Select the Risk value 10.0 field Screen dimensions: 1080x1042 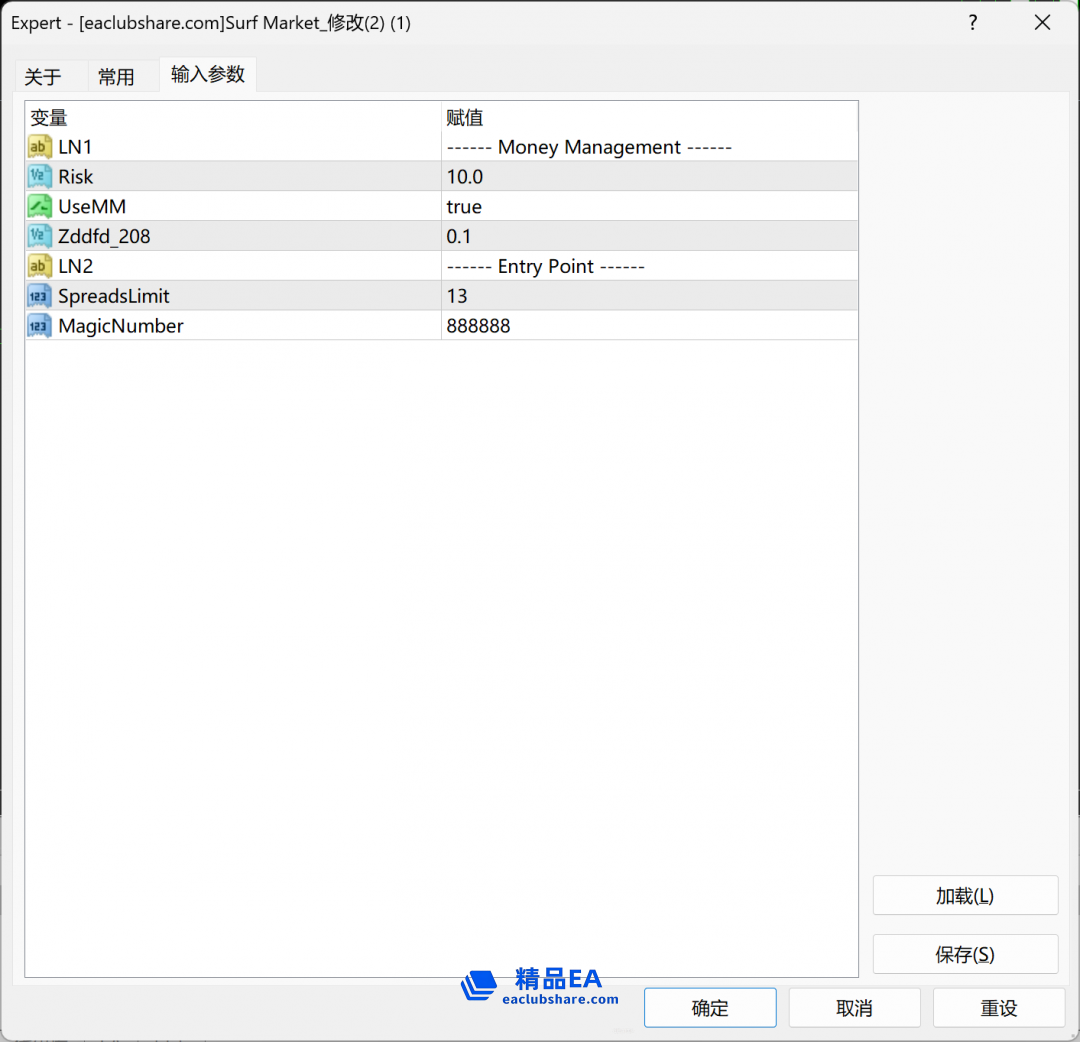[648, 177]
